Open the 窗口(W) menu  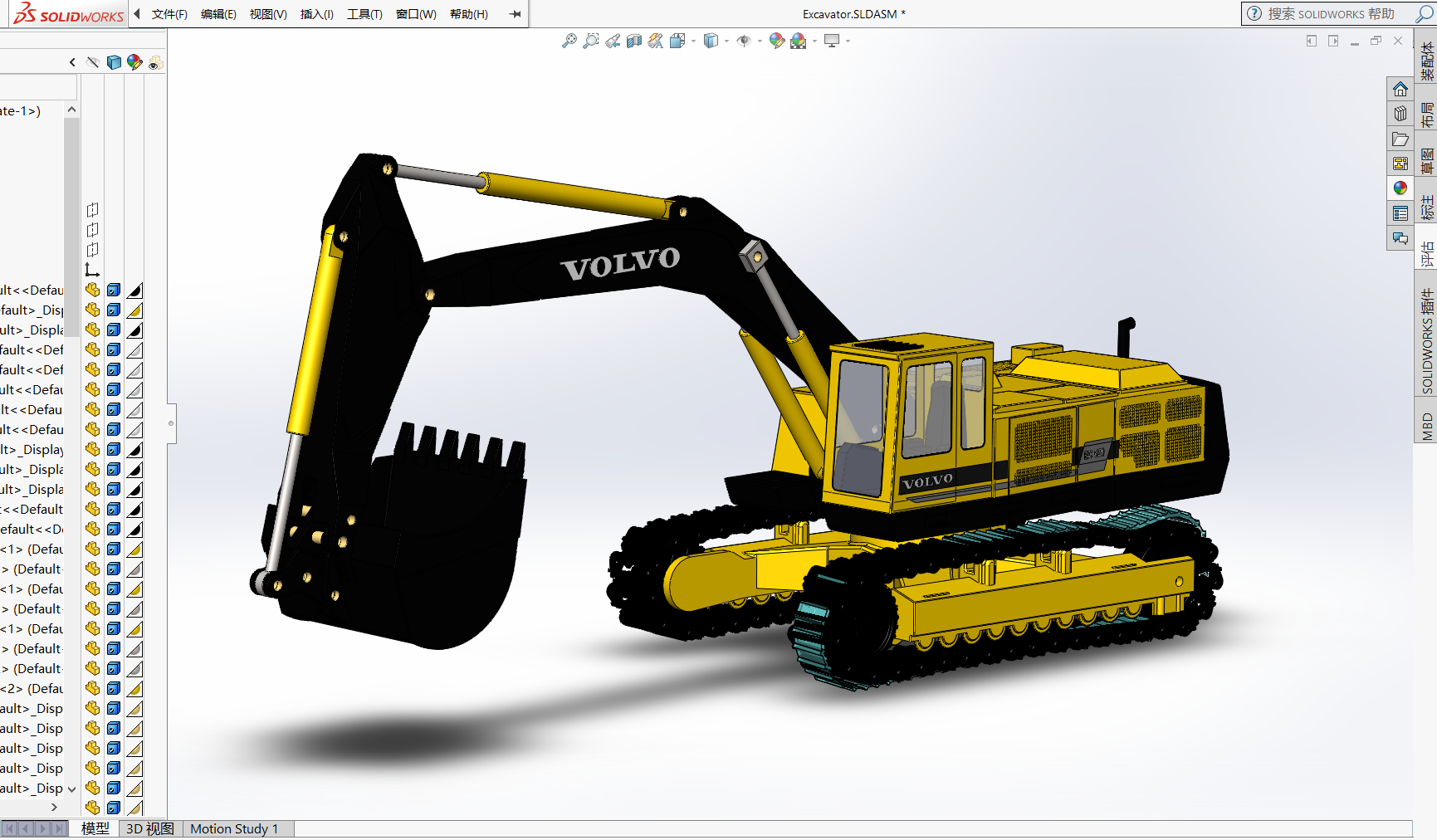point(416,14)
